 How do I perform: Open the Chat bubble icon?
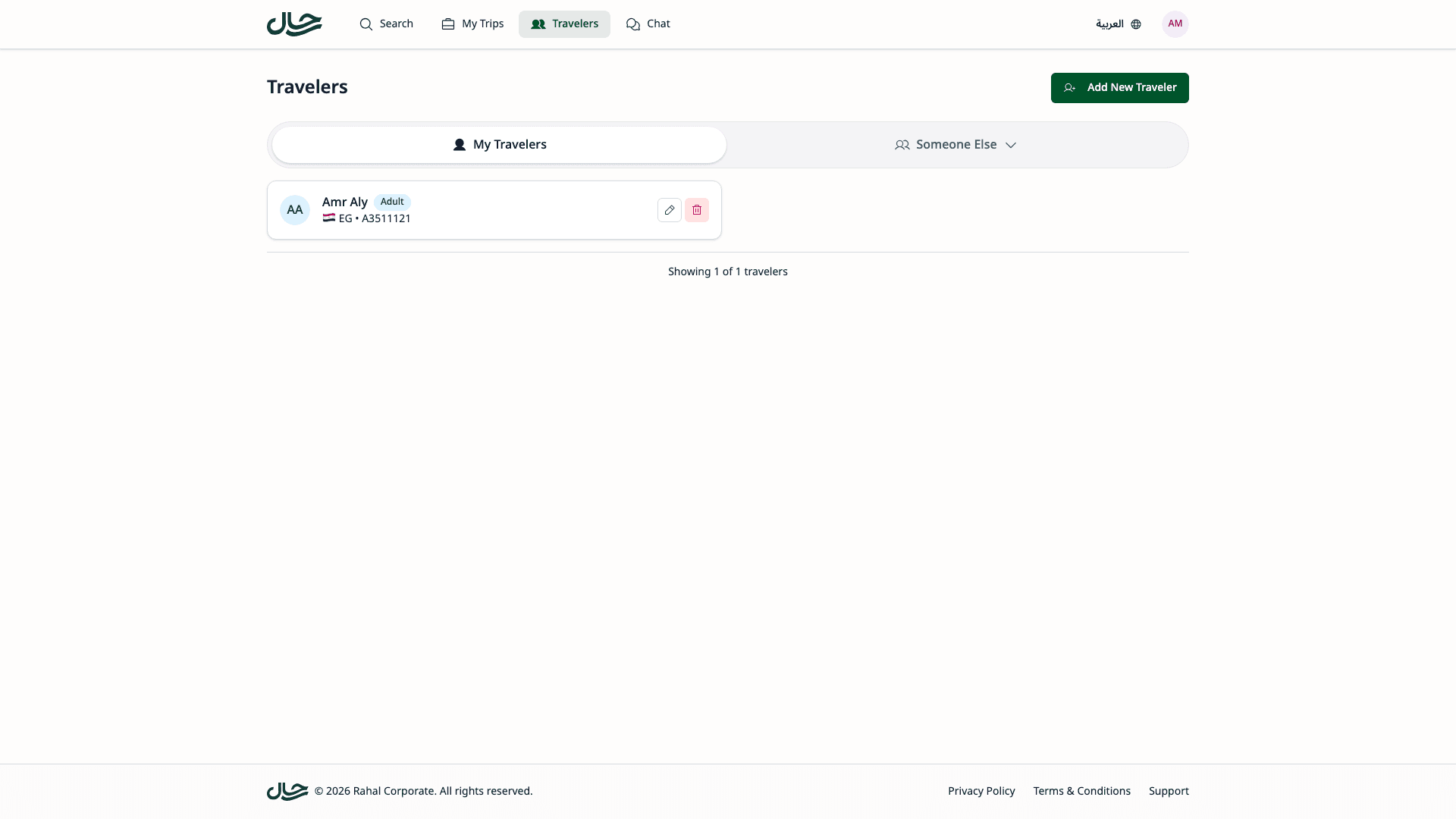click(633, 24)
